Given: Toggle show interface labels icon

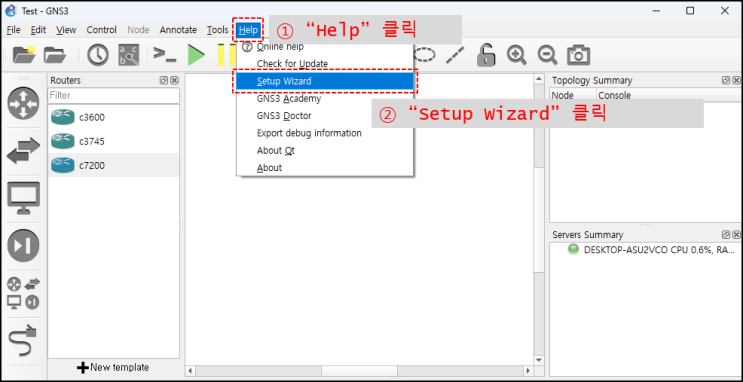Looking at the screenshot, I should pyautogui.click(x=129, y=55).
